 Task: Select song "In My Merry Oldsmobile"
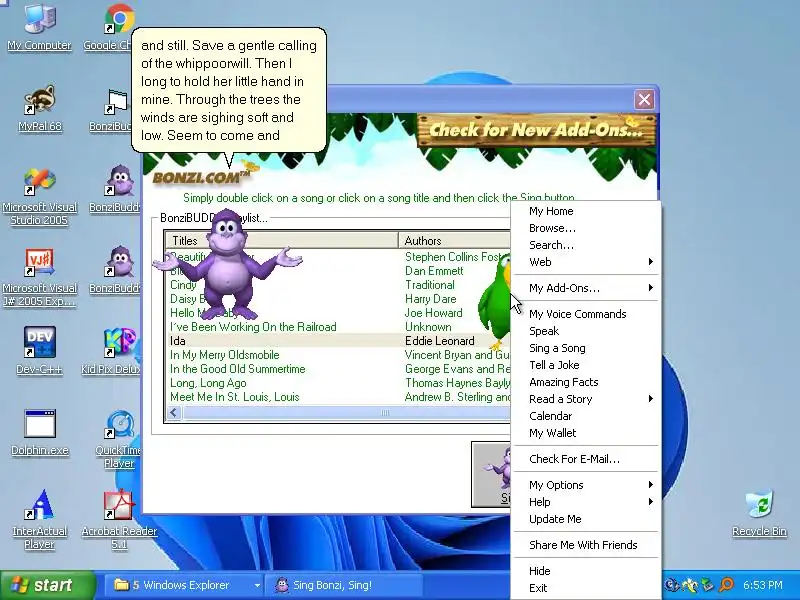tap(224, 355)
